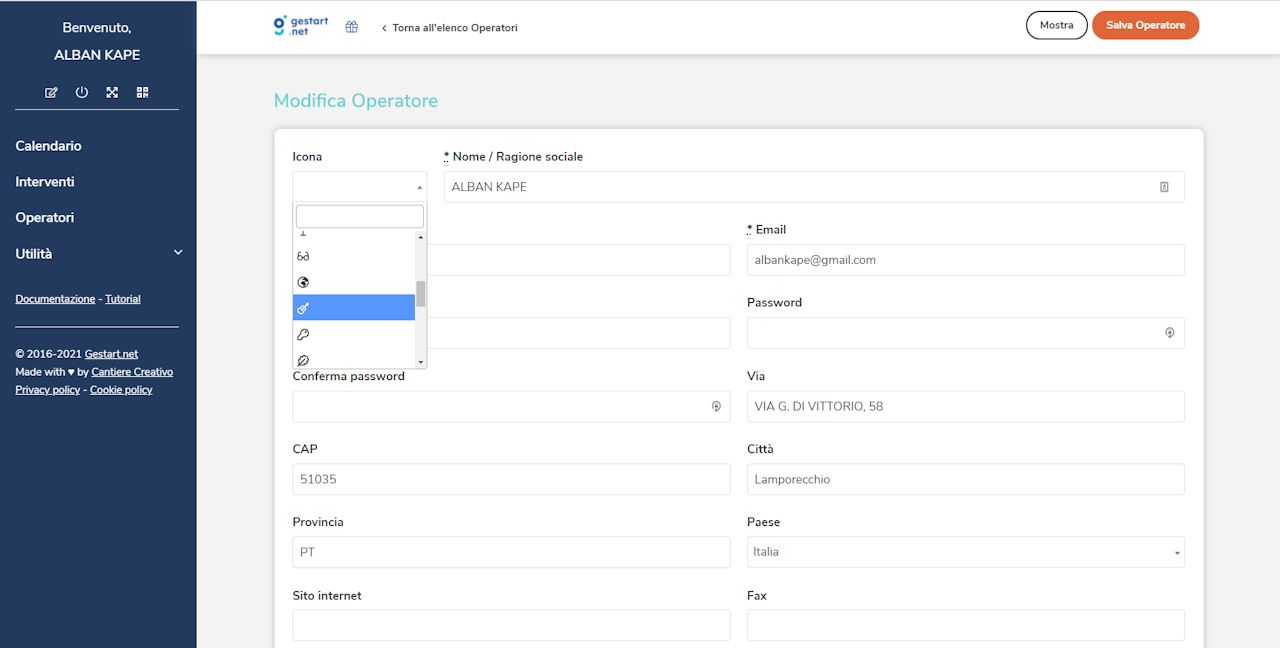This screenshot has width=1280, height=648.
Task: Click the icon inside the Password field
Action: [x=1169, y=333]
